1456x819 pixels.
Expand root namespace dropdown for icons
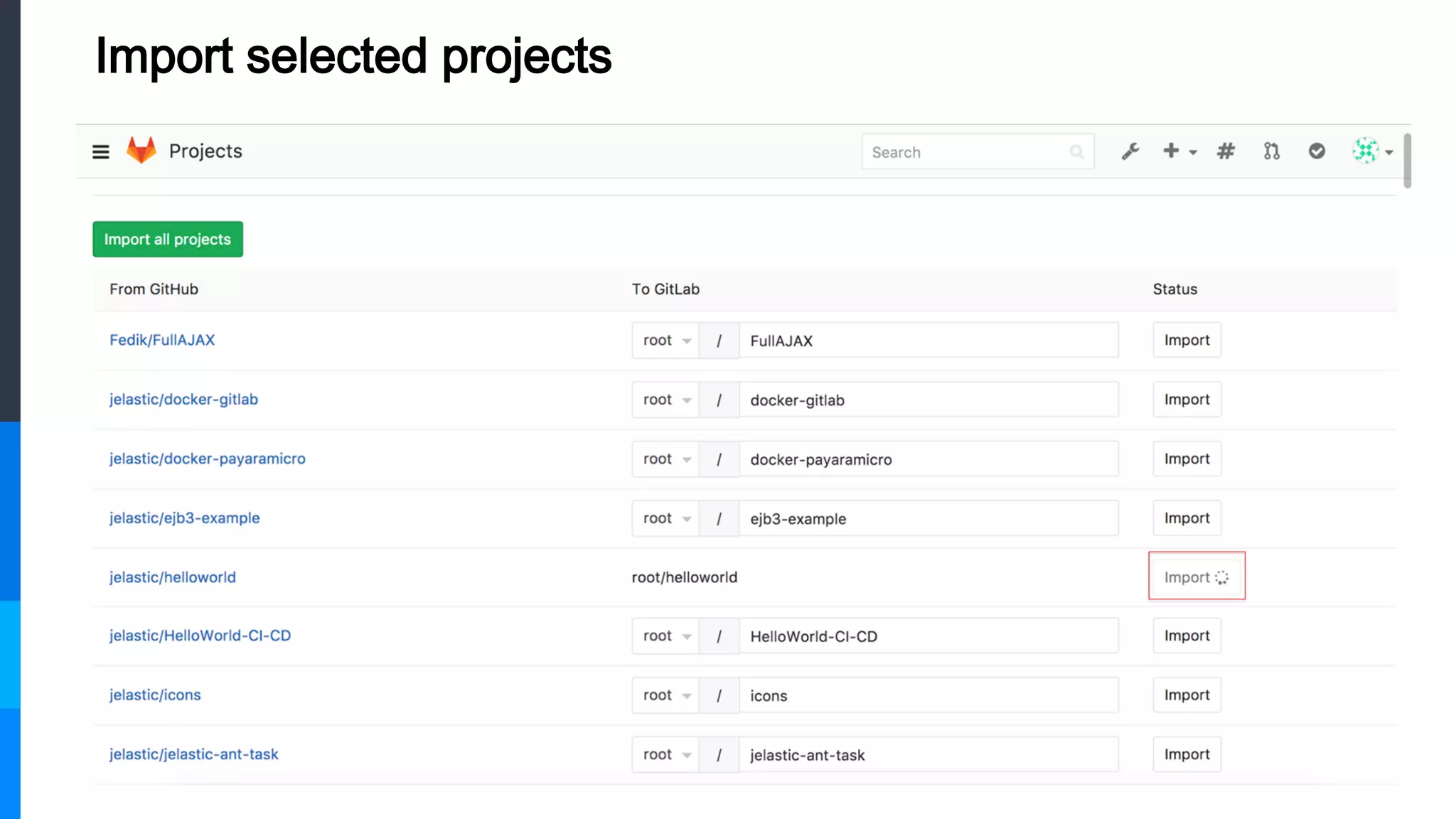tap(665, 695)
